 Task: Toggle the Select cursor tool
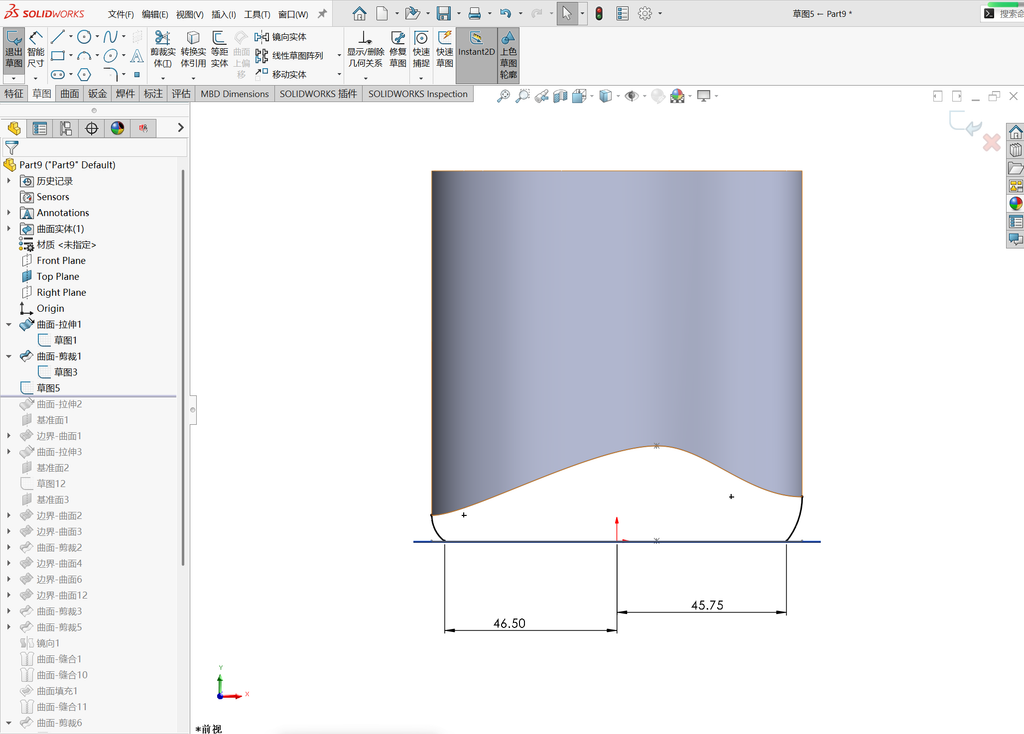click(x=566, y=13)
